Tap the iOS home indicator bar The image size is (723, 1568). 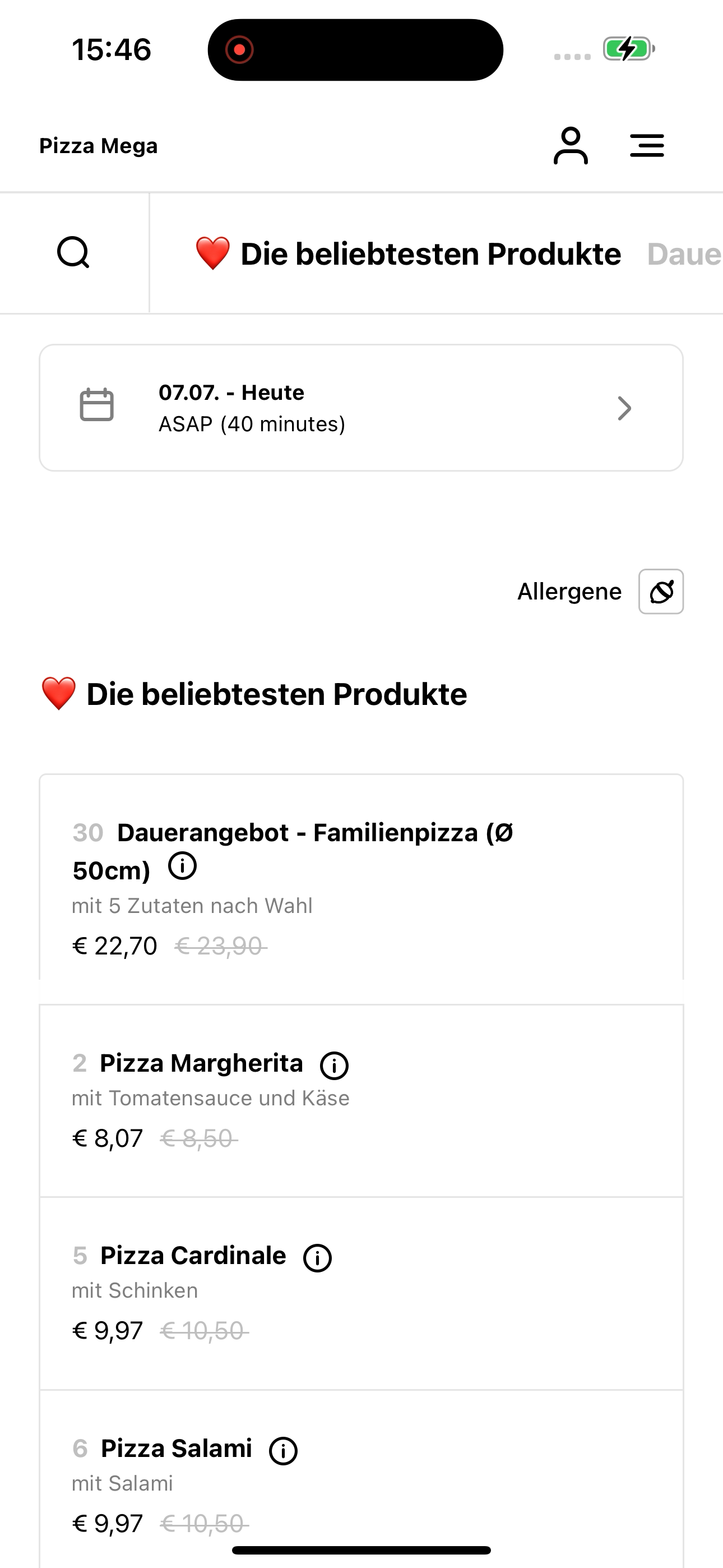[x=361, y=1549]
